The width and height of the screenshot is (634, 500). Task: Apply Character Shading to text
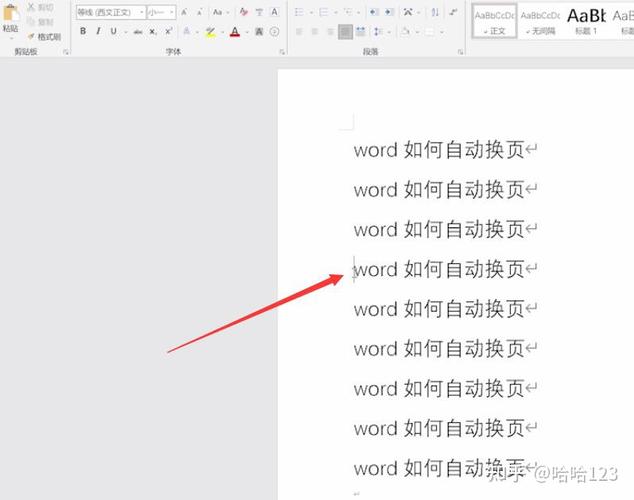259,31
